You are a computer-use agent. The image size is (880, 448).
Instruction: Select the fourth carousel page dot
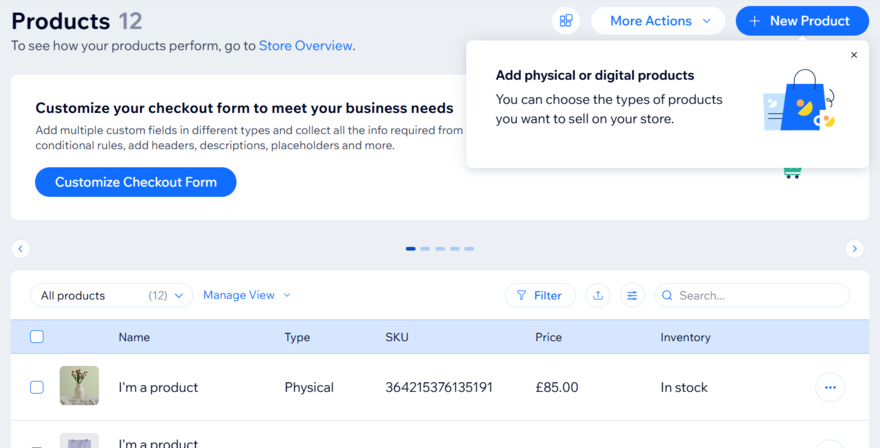(455, 249)
